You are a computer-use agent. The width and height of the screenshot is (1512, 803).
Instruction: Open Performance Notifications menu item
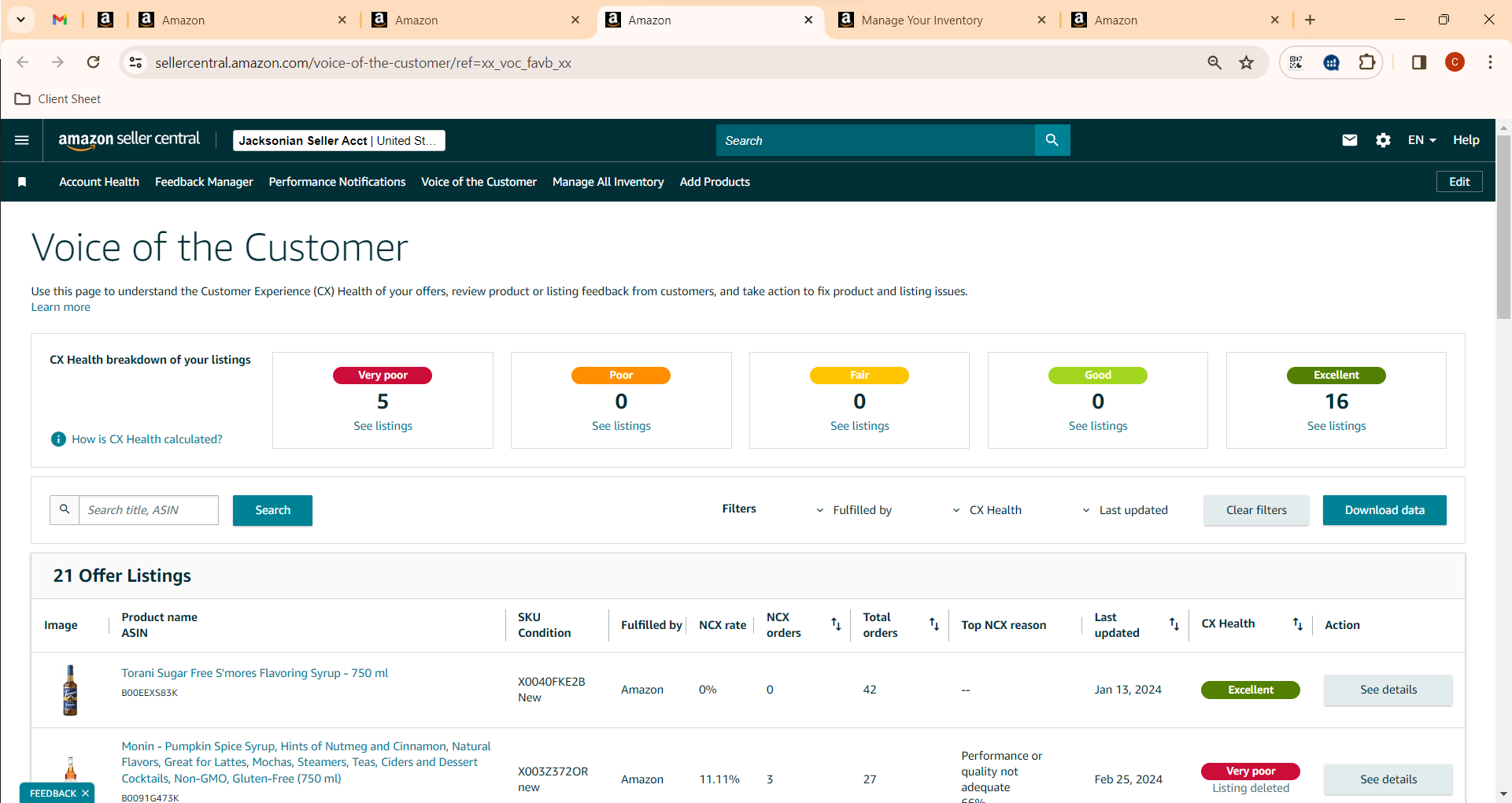337,182
